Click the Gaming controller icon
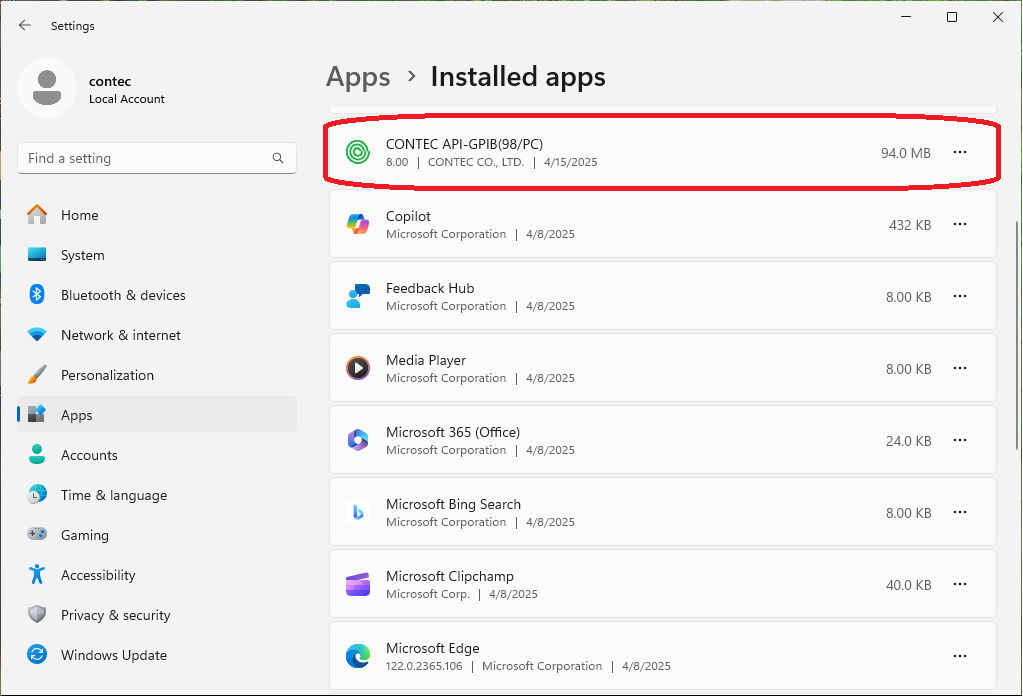This screenshot has width=1023, height=696. tap(37, 534)
